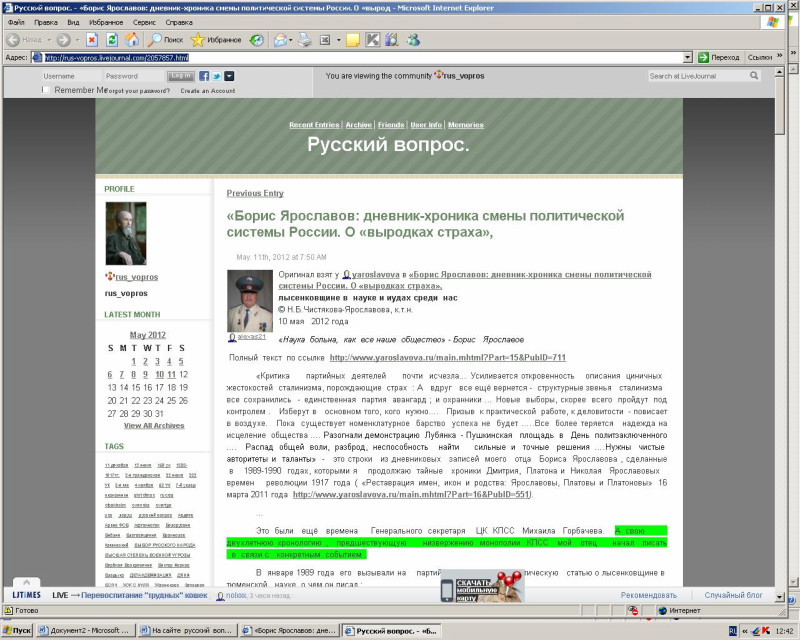Expand the Back button history dropdown arrow
This screenshot has height=640, width=800.
click(49, 40)
